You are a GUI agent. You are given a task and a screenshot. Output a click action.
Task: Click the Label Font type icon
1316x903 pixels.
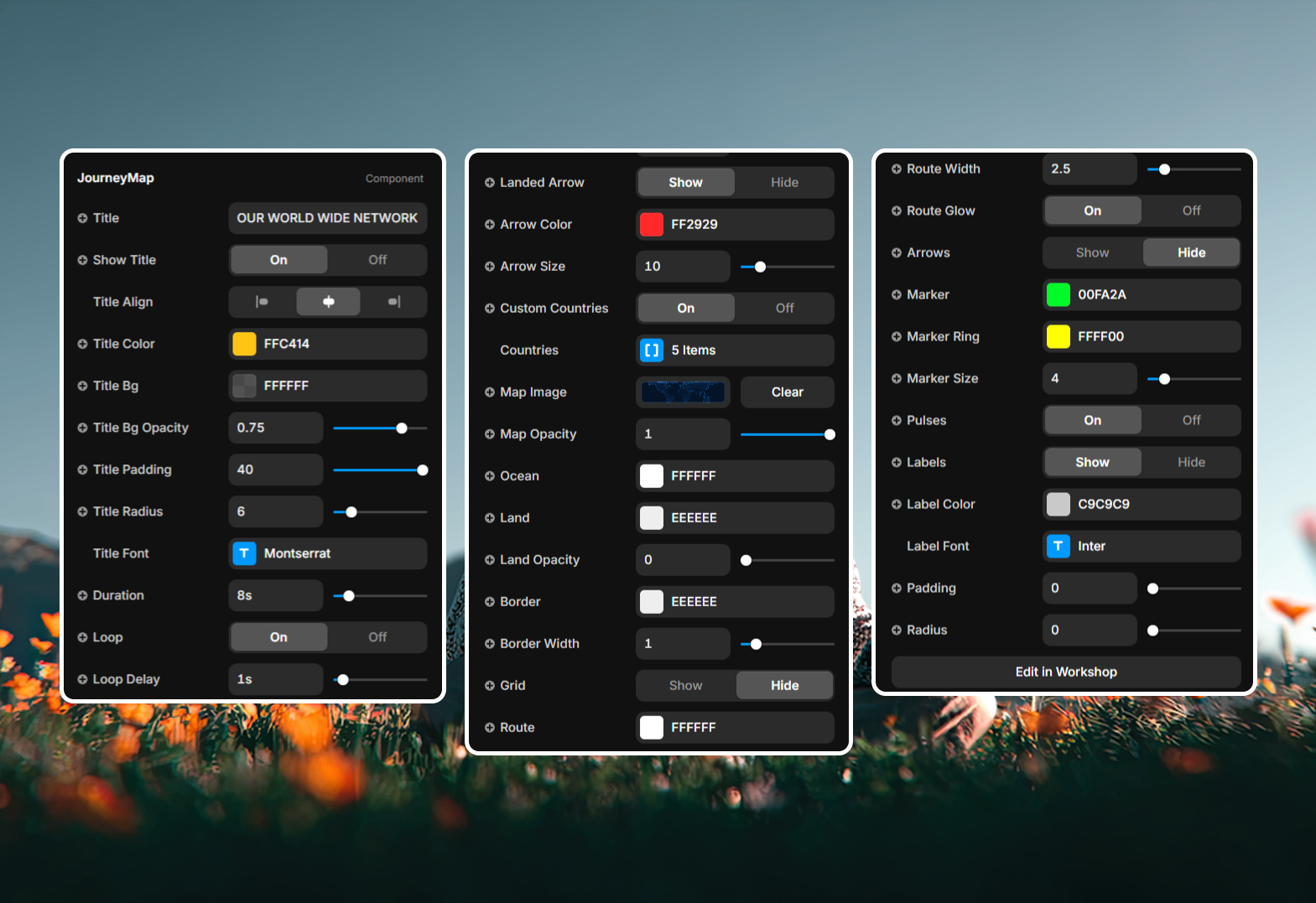[1058, 546]
